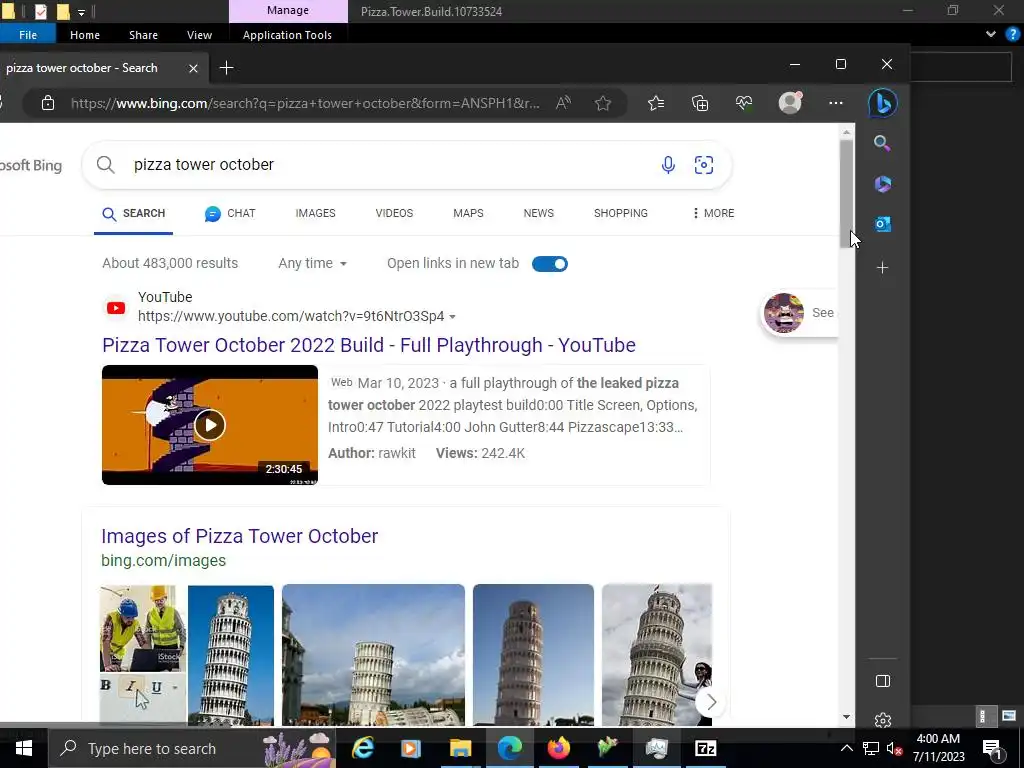Screen dimensions: 1024x768
Task: Open the construction workers image thumbnail
Action: pos(142,628)
